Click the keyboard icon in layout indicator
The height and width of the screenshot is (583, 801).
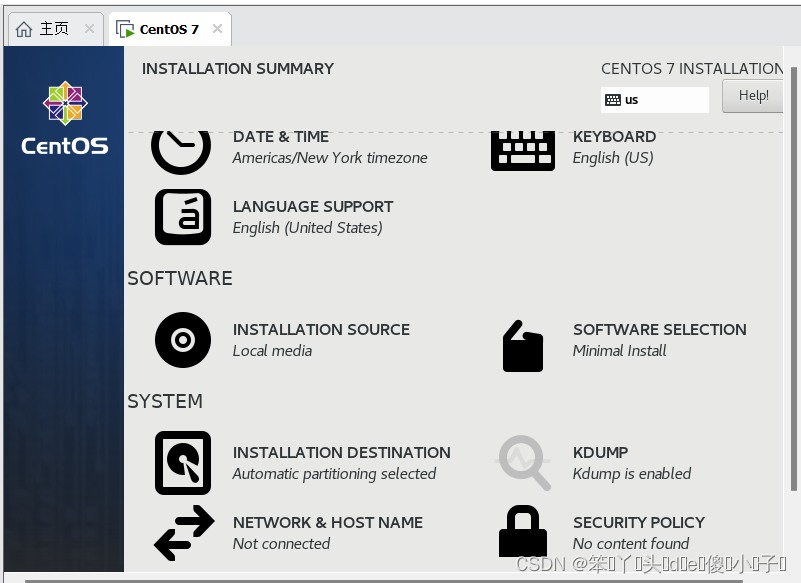click(612, 100)
